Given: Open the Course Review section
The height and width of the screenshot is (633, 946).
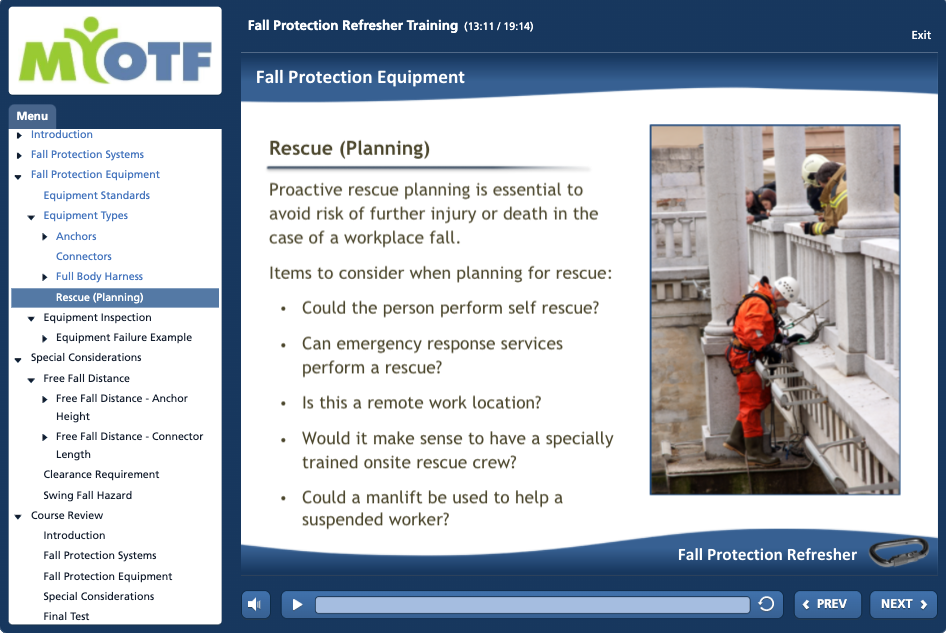Looking at the screenshot, I should point(67,515).
